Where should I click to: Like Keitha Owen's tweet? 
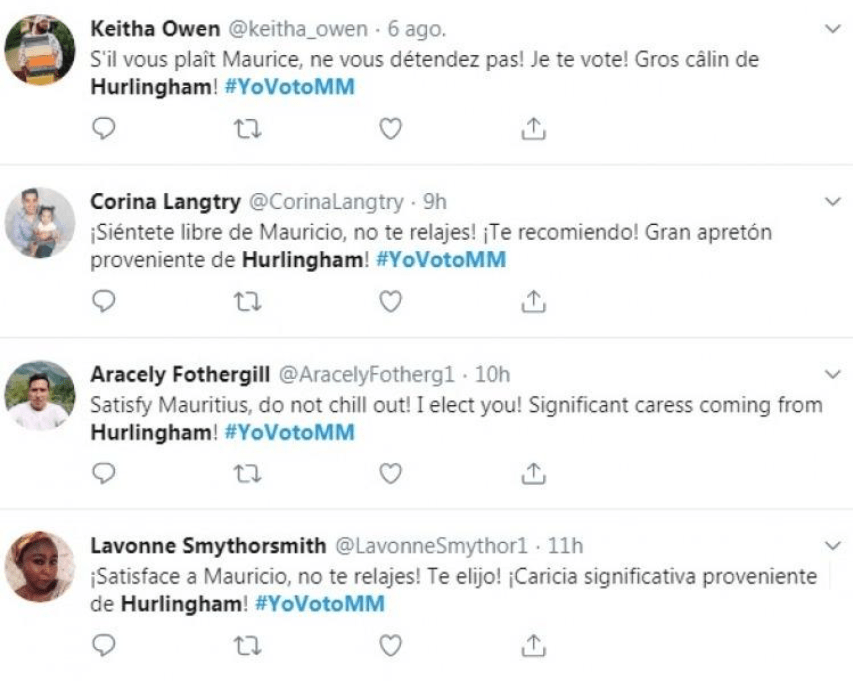point(391,128)
